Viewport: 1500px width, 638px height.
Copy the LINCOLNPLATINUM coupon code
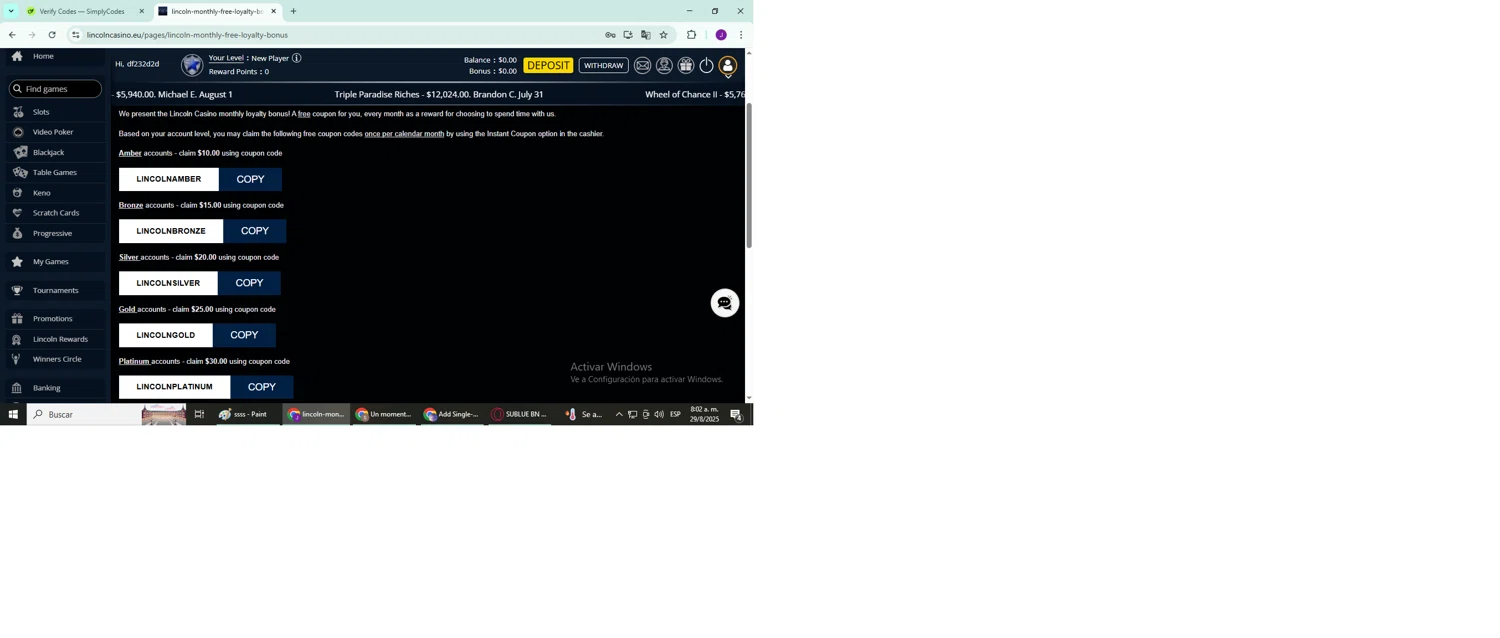[x=262, y=387]
